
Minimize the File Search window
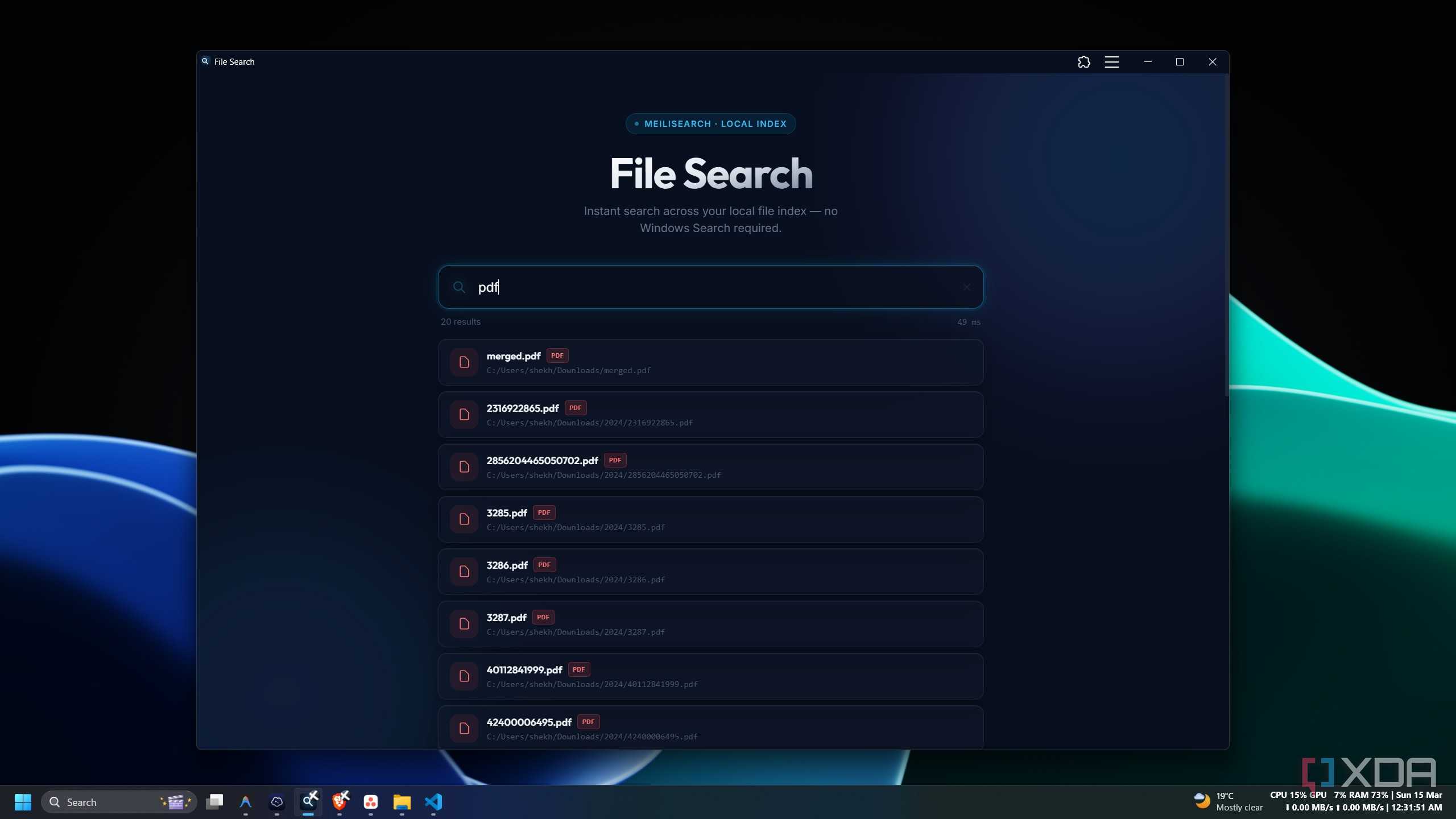(1148, 62)
